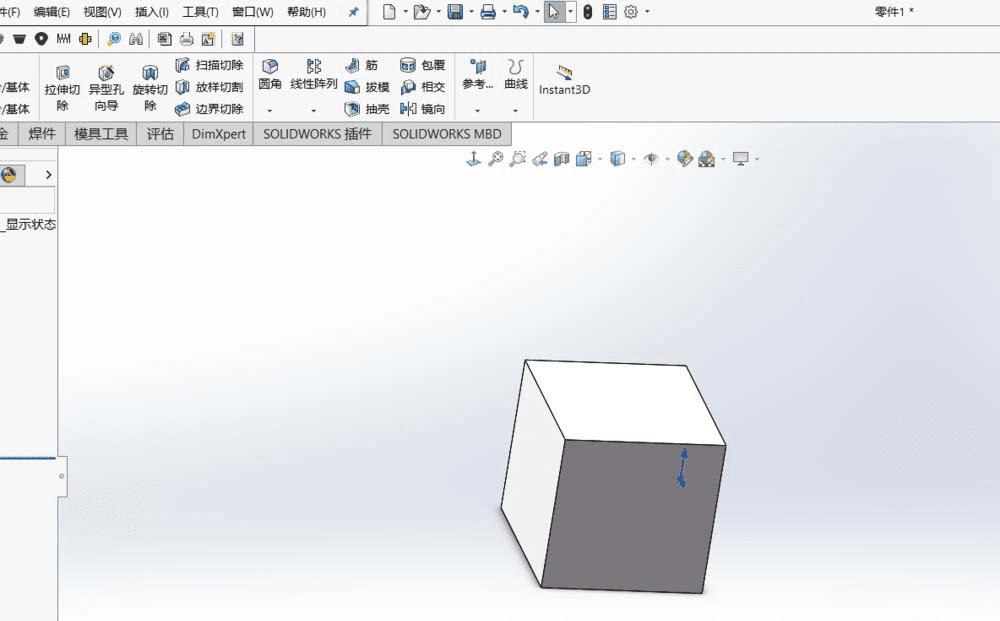The image size is (1000, 621).
Task: Open the 工具(T) menu
Action: click(200, 12)
